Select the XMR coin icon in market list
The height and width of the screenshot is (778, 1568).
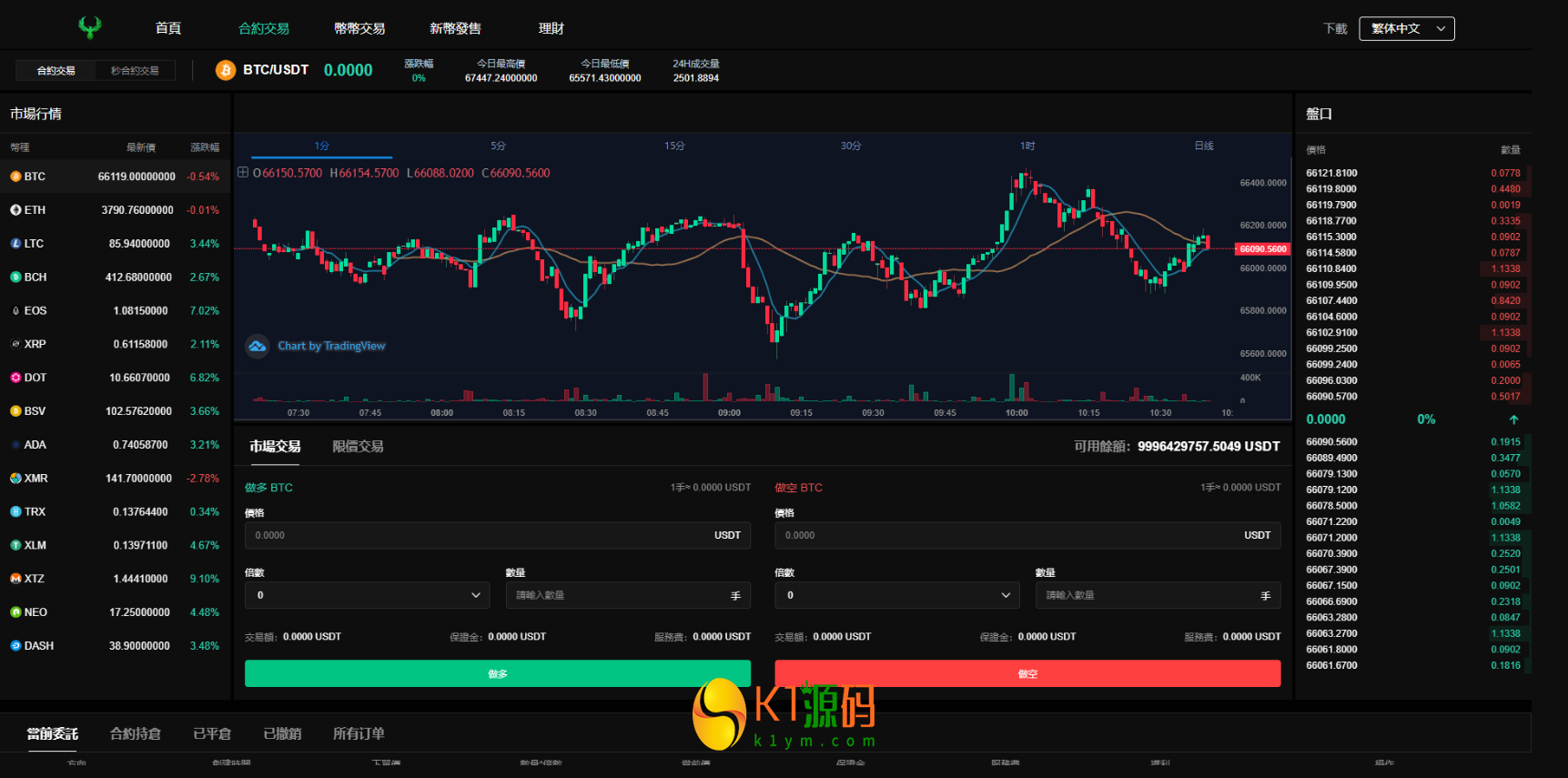15,479
